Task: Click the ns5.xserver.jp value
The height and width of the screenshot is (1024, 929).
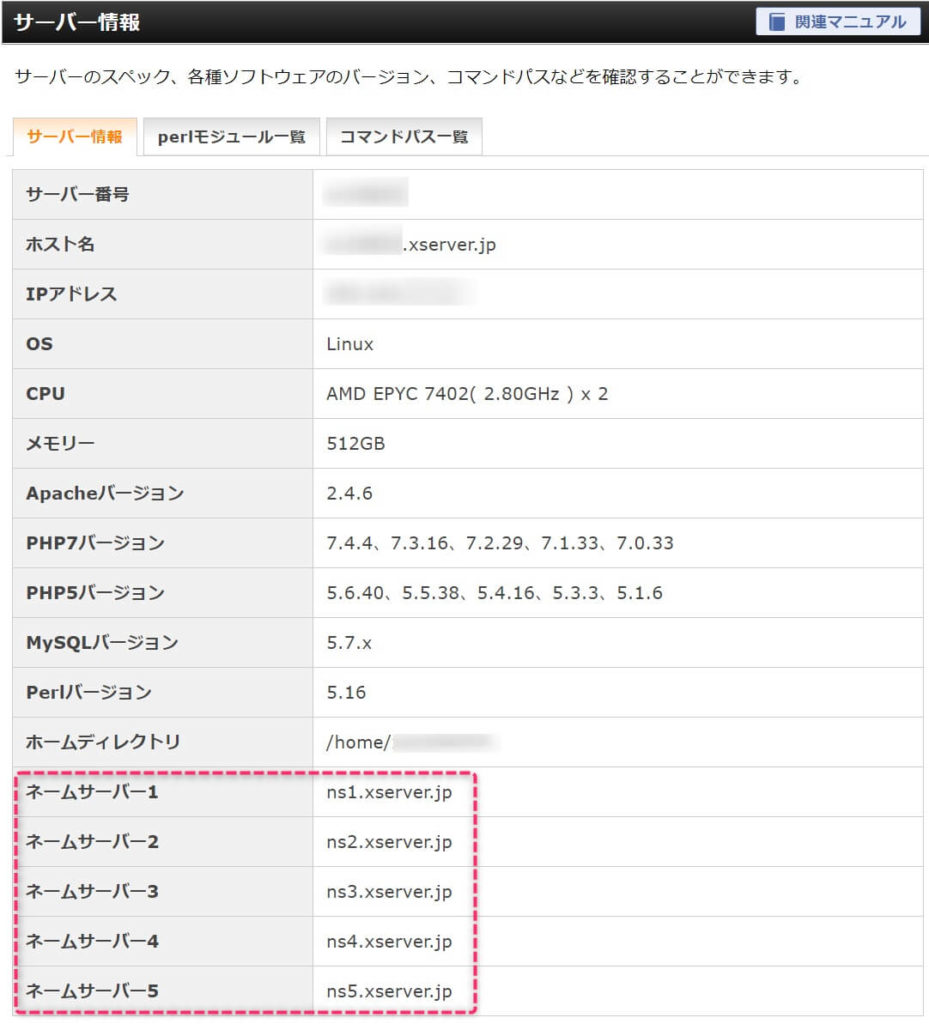Action: [389, 991]
